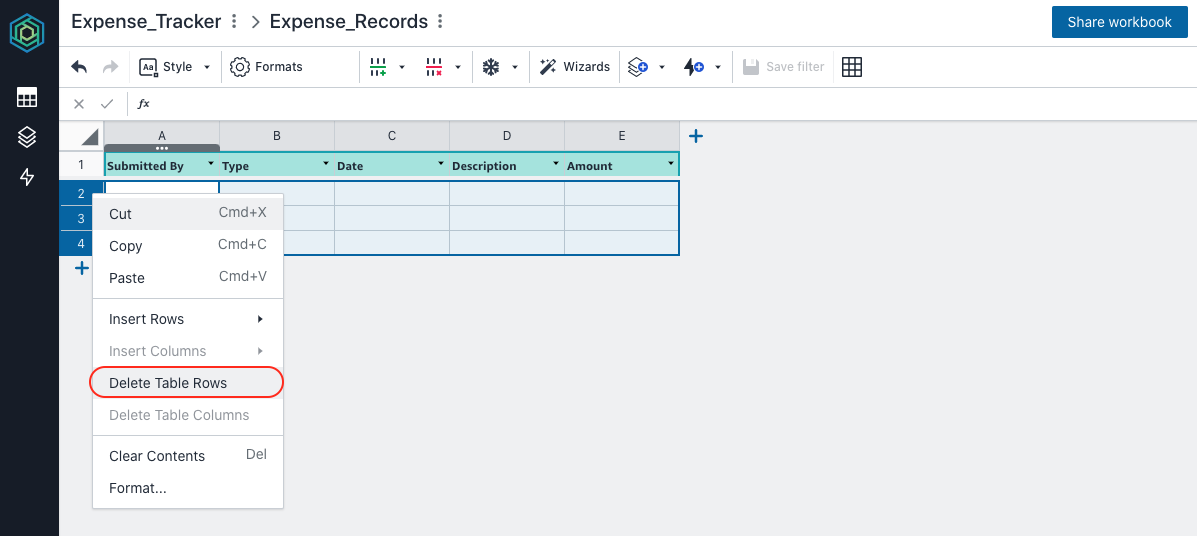1197x536 pixels.
Task: Choose Cut from context menu
Action: tap(188, 214)
